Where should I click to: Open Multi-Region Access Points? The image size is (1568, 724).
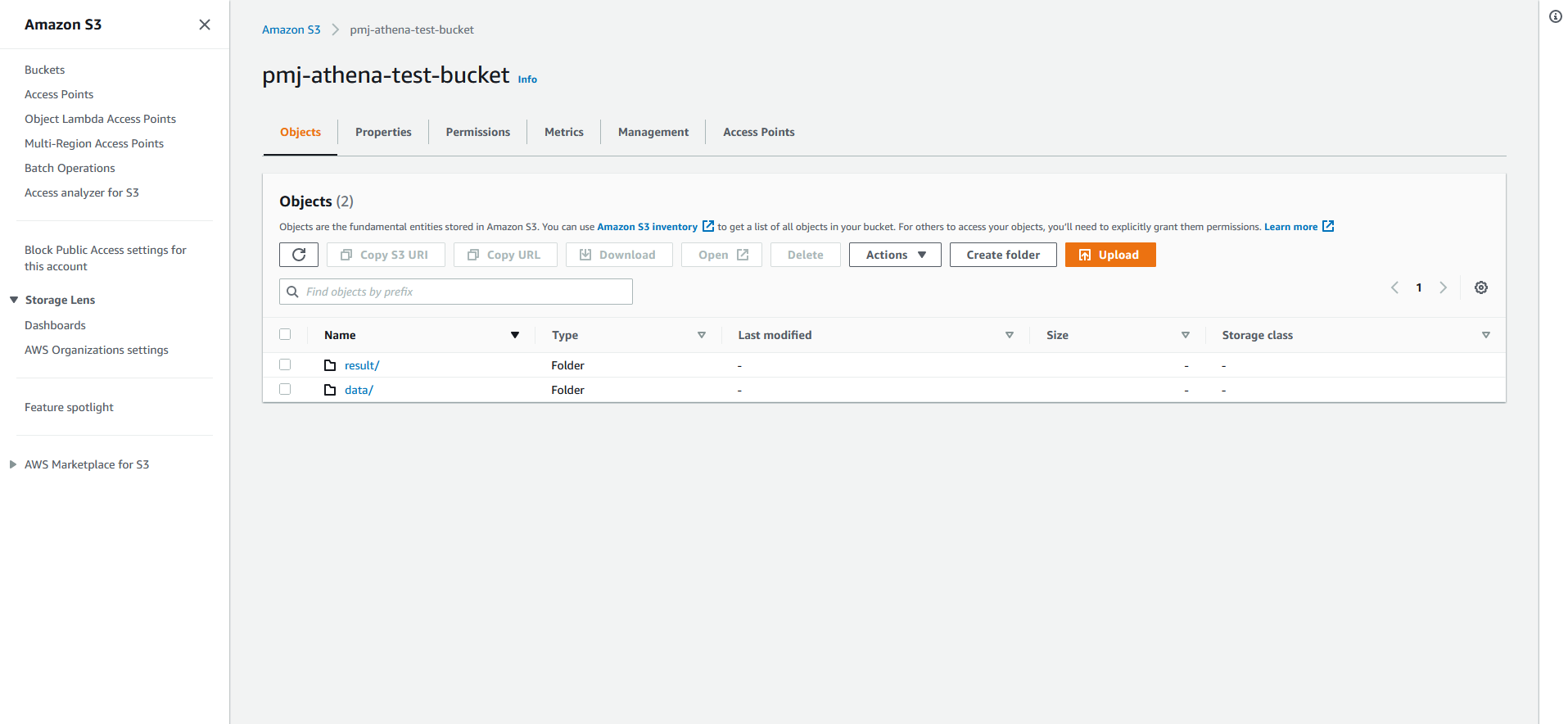tap(94, 143)
